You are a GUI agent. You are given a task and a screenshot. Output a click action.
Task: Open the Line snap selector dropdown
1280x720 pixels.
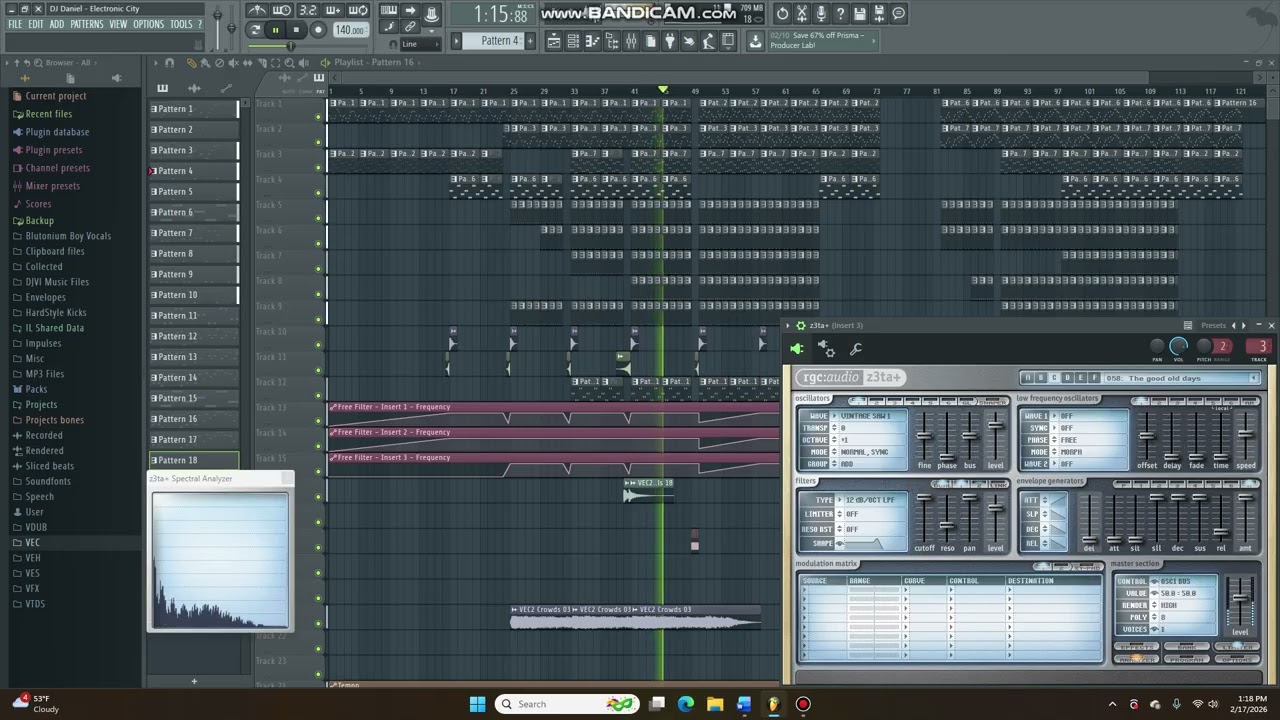click(420, 44)
